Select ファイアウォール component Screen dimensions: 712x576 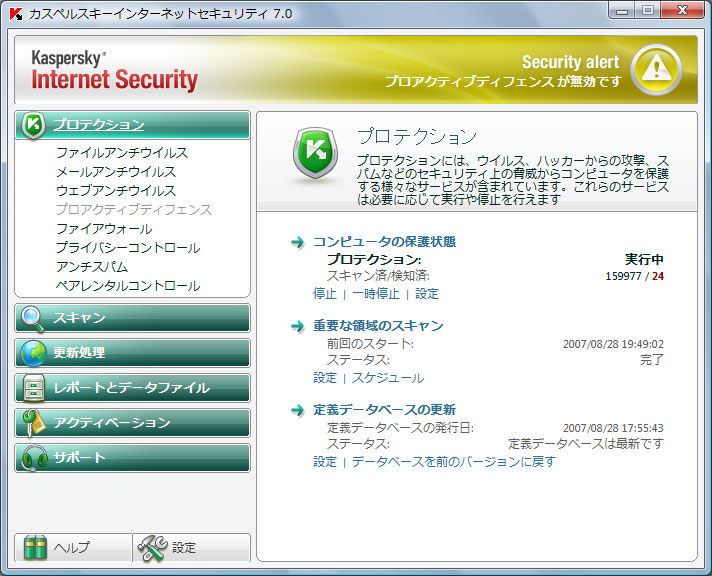[x=104, y=228]
